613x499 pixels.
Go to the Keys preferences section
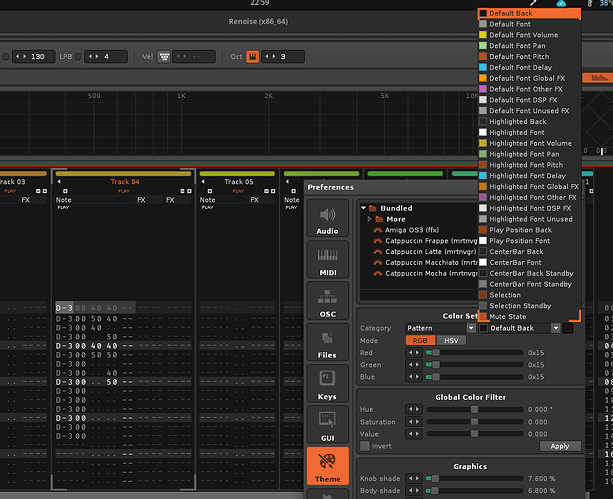tap(327, 386)
